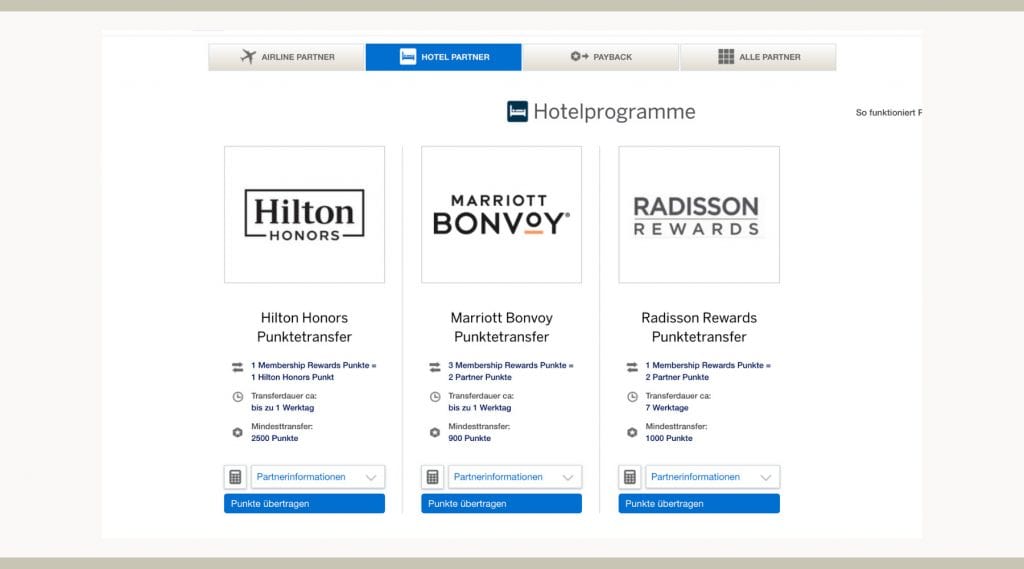Click '1000 Punkte' minimum transfer value
Image resolution: width=1024 pixels, height=569 pixels.
(x=669, y=438)
